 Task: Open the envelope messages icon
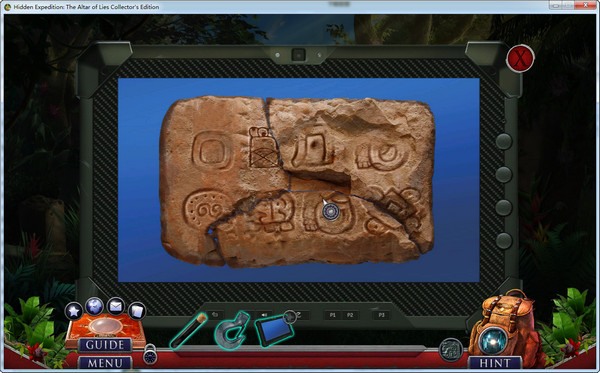tap(116, 306)
